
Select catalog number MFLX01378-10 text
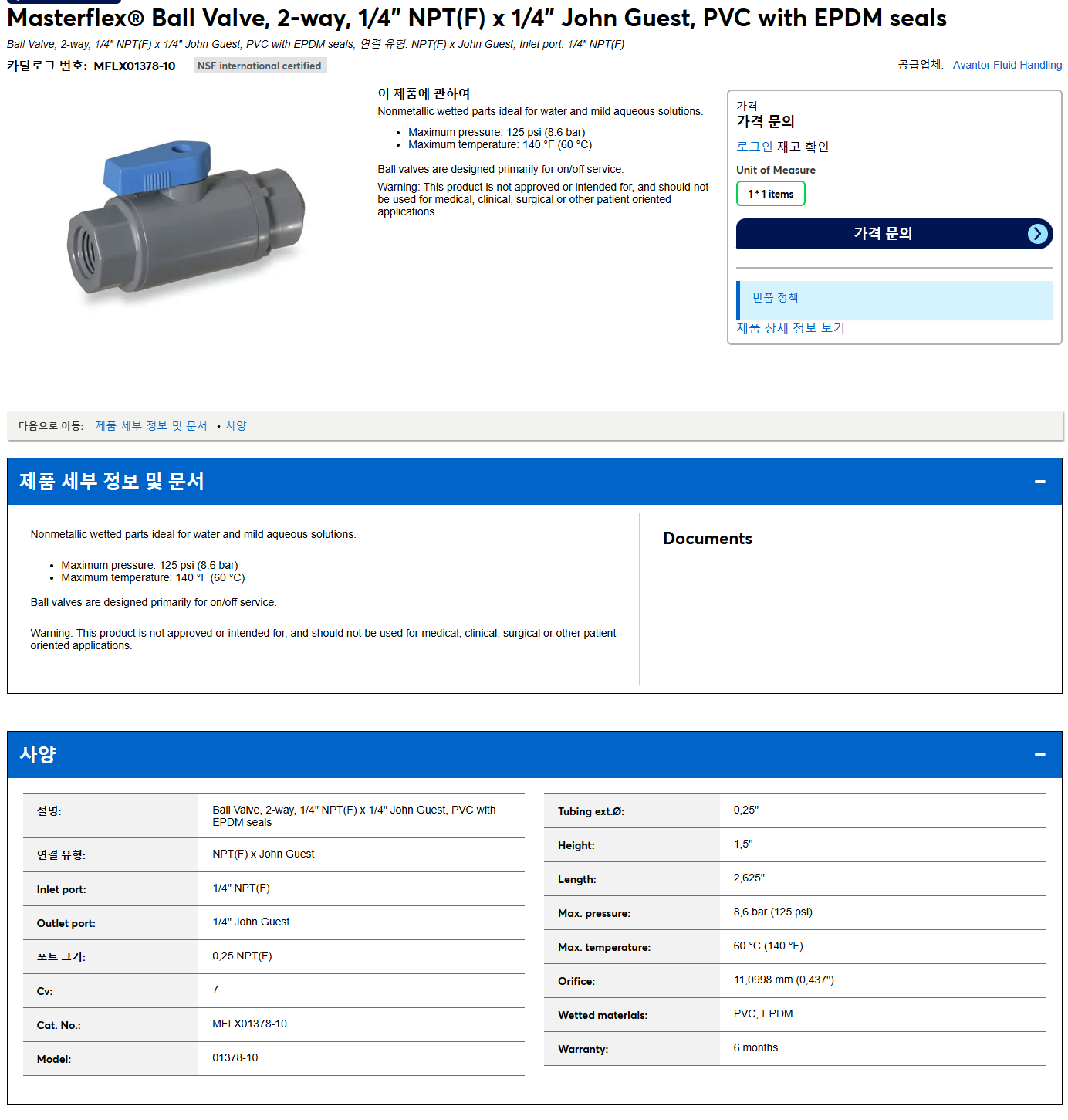click(x=134, y=66)
